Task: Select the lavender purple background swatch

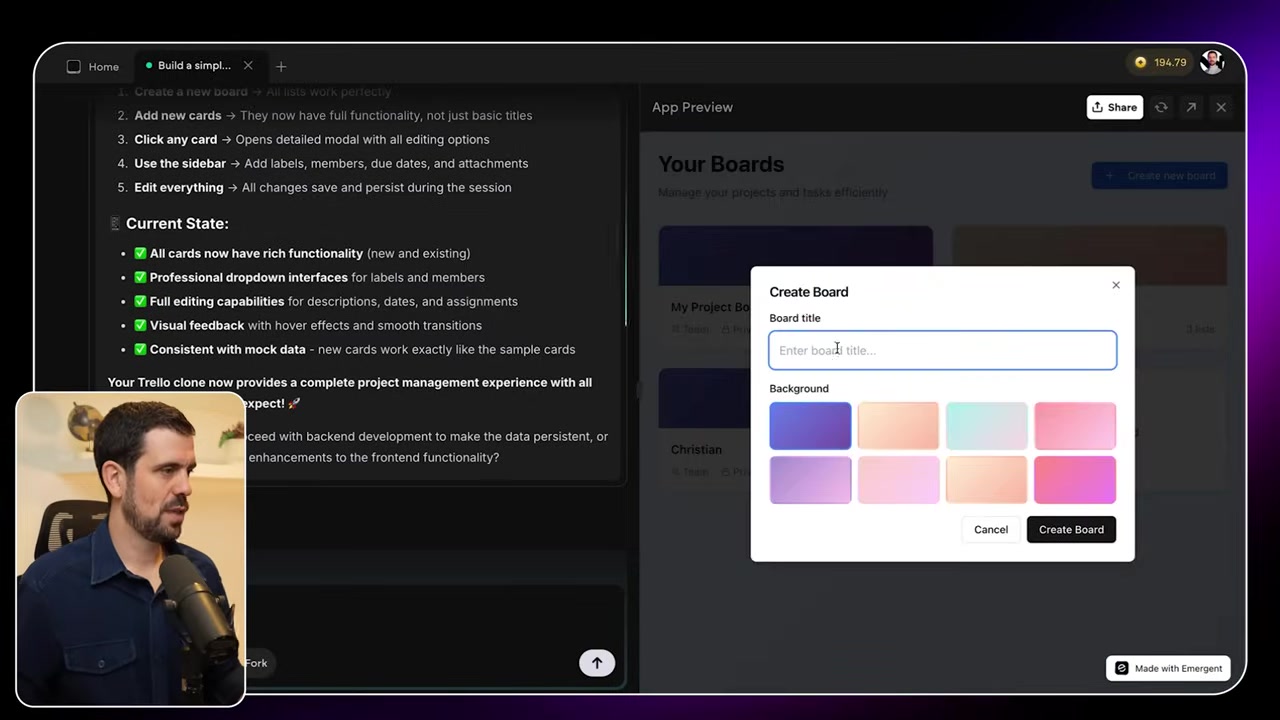Action: tap(810, 479)
